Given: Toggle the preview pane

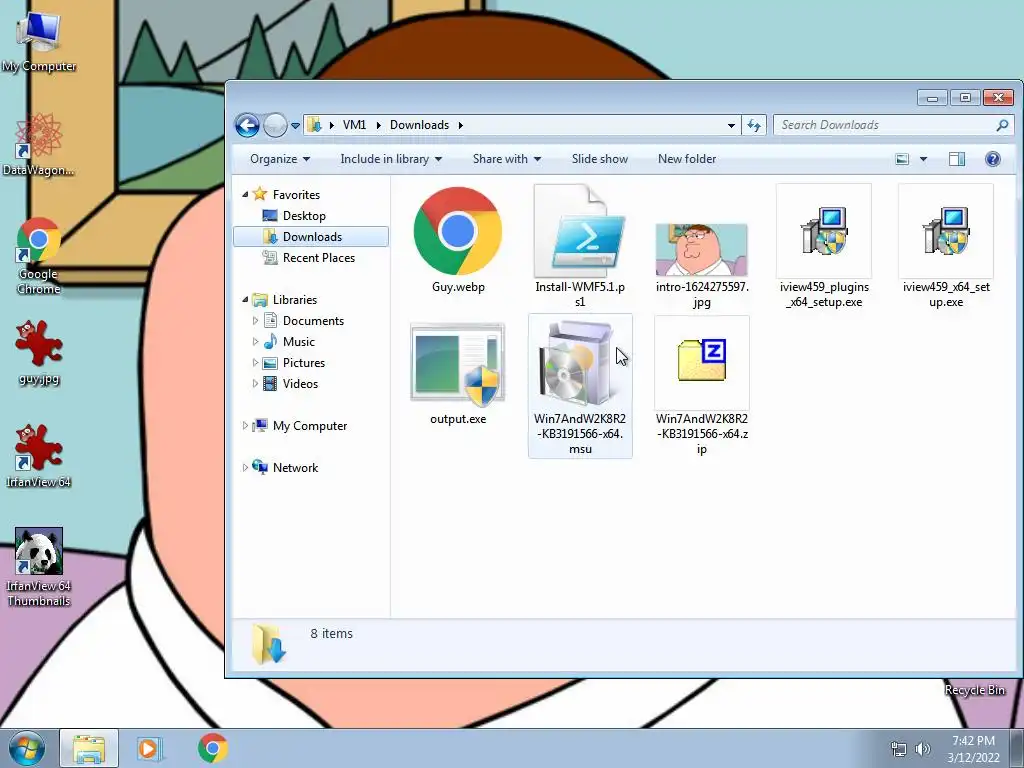Looking at the screenshot, I should [957, 159].
